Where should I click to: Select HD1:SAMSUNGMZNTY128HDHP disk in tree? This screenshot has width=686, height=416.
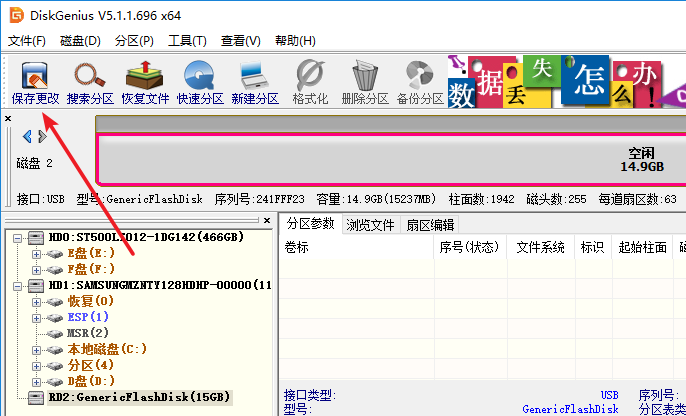(x=160, y=286)
